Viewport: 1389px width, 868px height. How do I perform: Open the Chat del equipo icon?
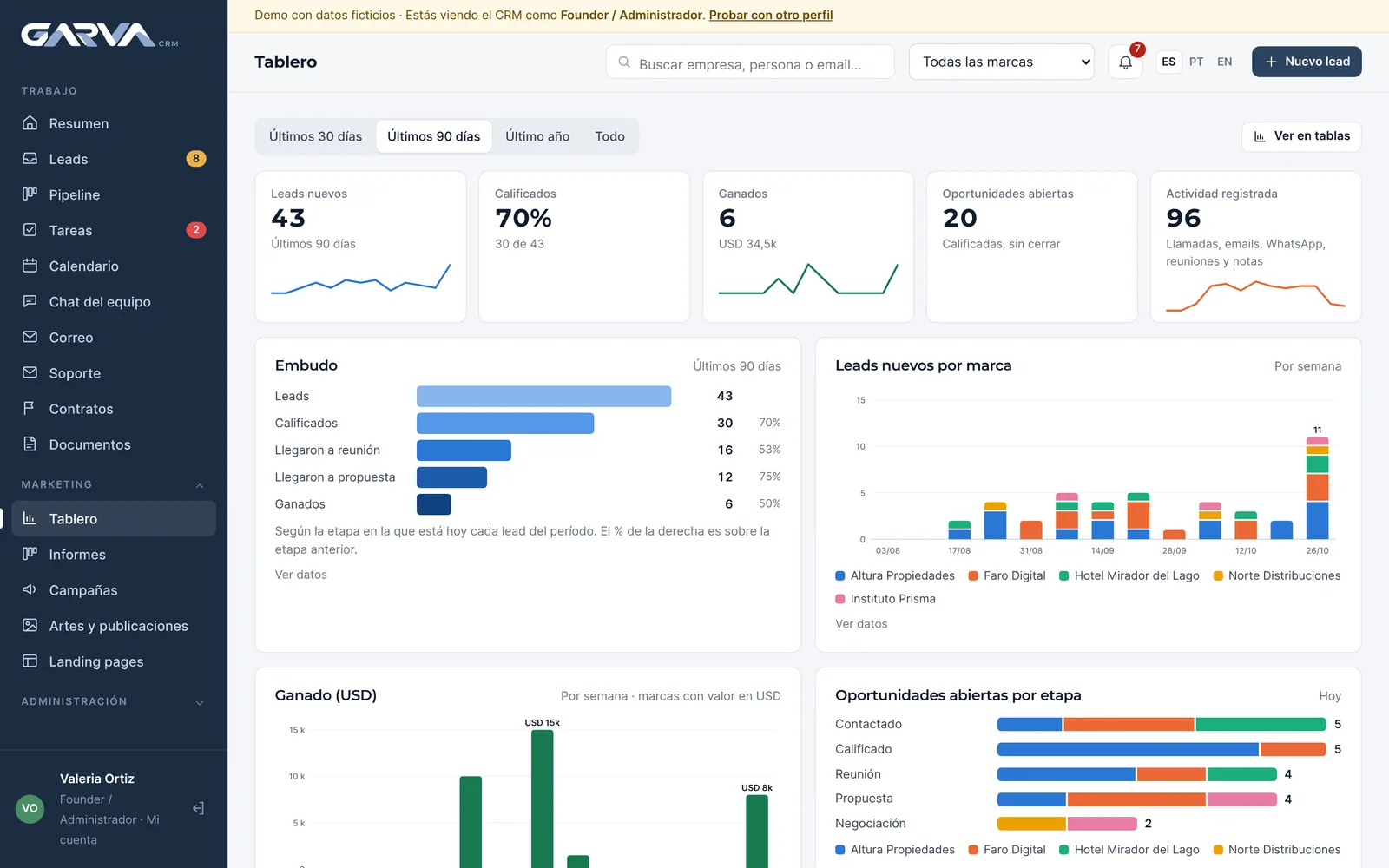30,301
